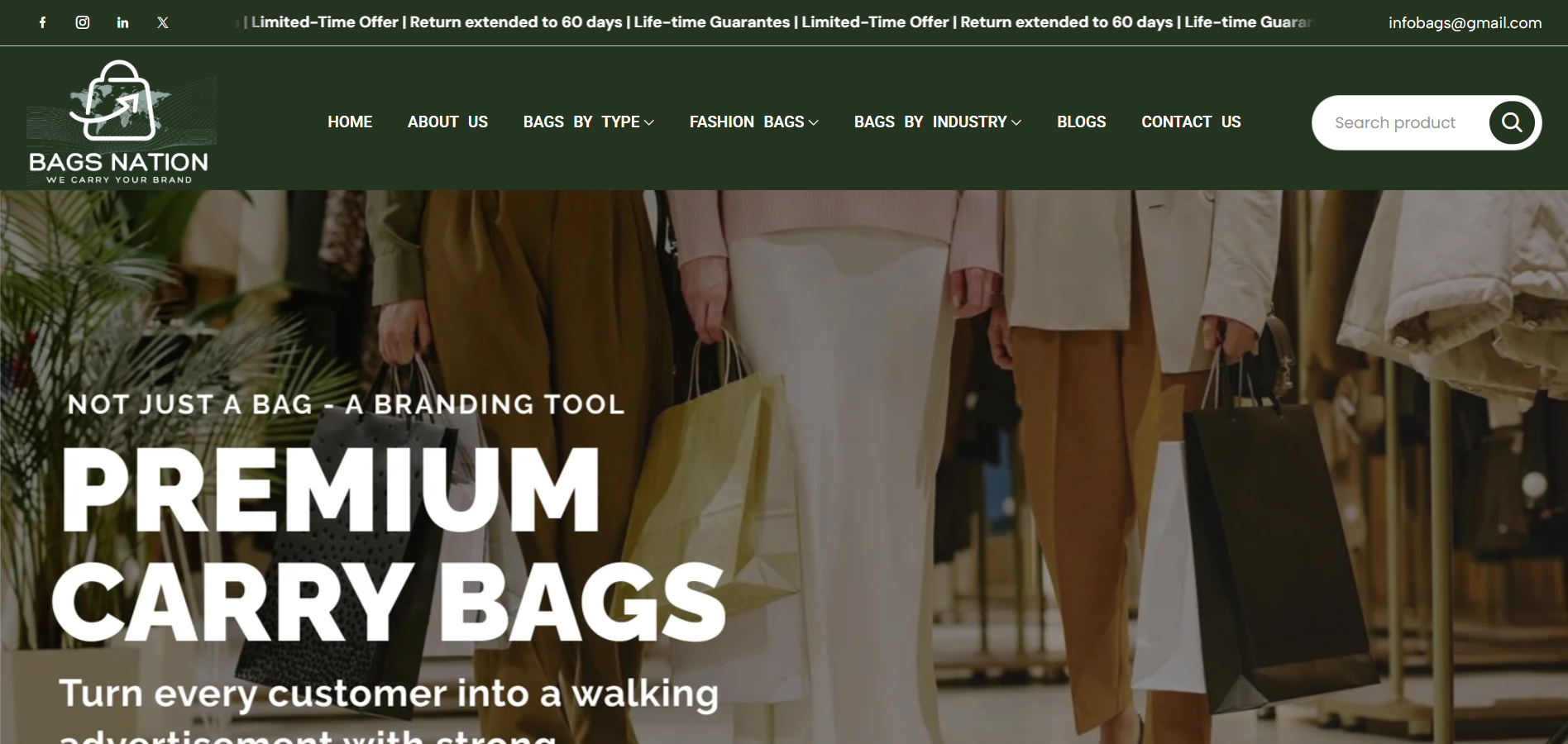
Task: Click the green circular search button
Action: tap(1512, 122)
